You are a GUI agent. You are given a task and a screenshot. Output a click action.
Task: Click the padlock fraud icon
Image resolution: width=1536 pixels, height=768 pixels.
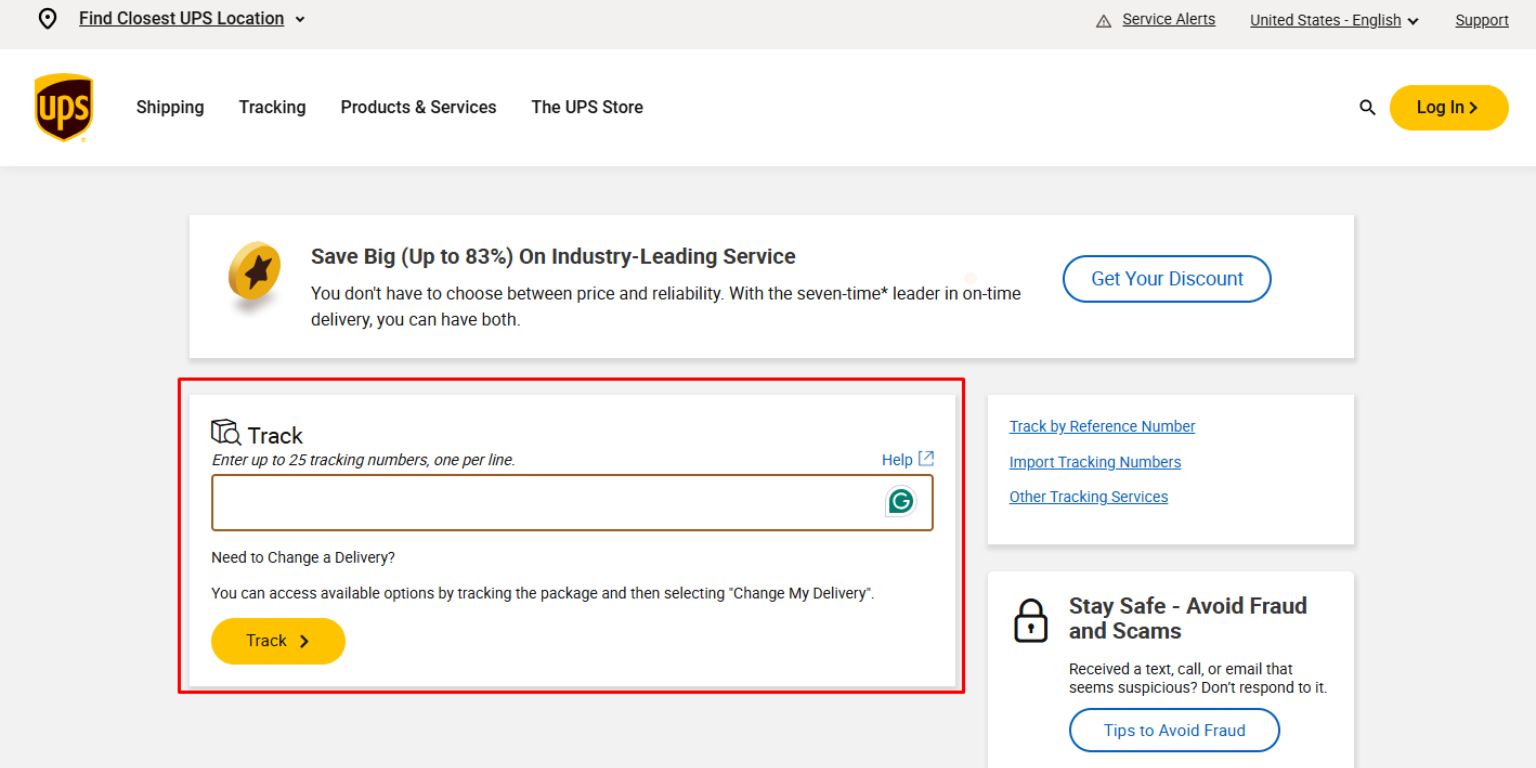click(x=1031, y=620)
